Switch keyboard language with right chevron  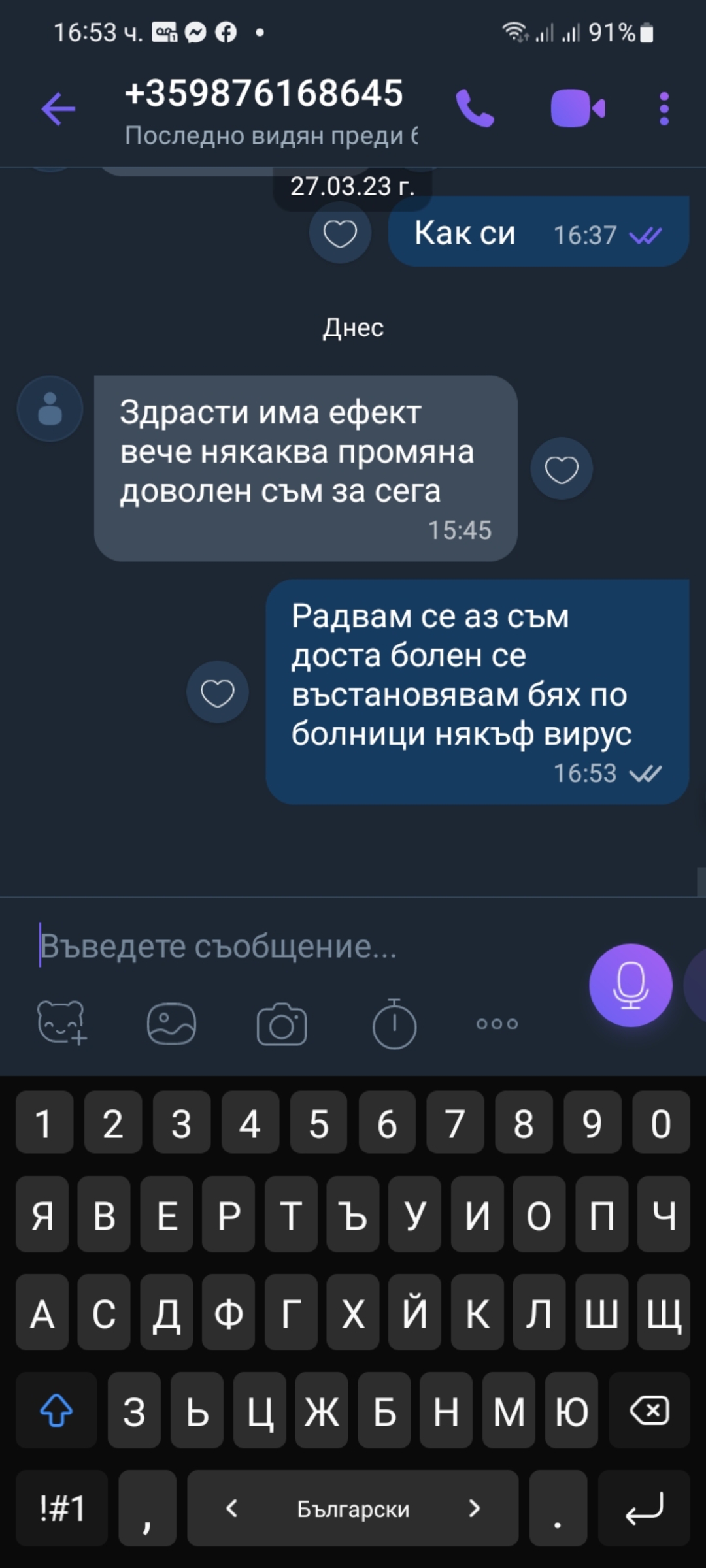point(475,1508)
